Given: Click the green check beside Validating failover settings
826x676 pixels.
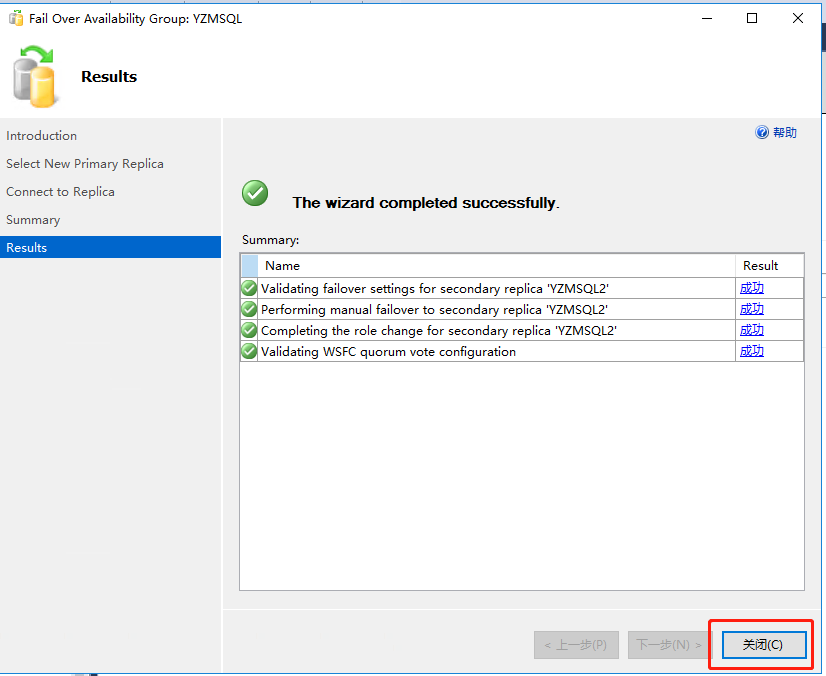Looking at the screenshot, I should click(249, 288).
